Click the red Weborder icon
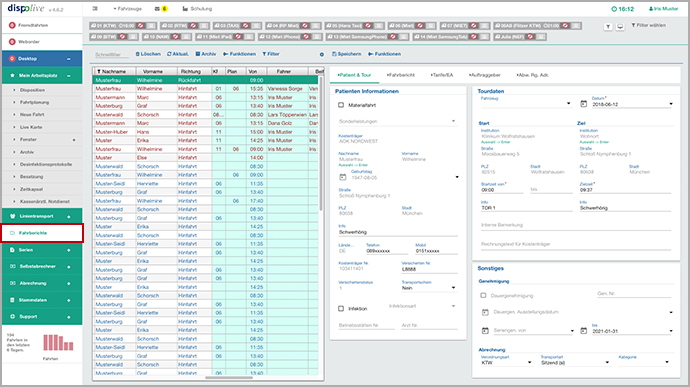 pos(12,42)
